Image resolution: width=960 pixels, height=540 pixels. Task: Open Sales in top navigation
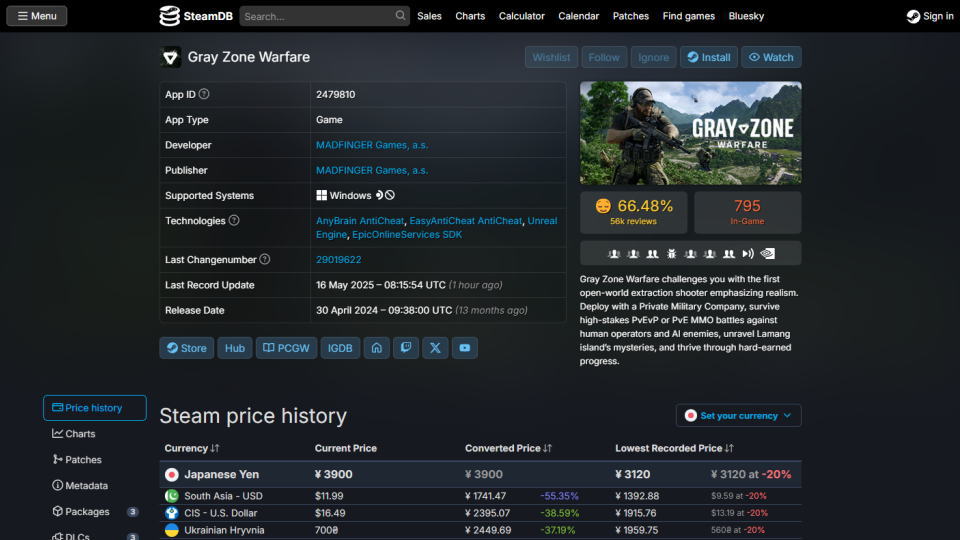pos(429,16)
